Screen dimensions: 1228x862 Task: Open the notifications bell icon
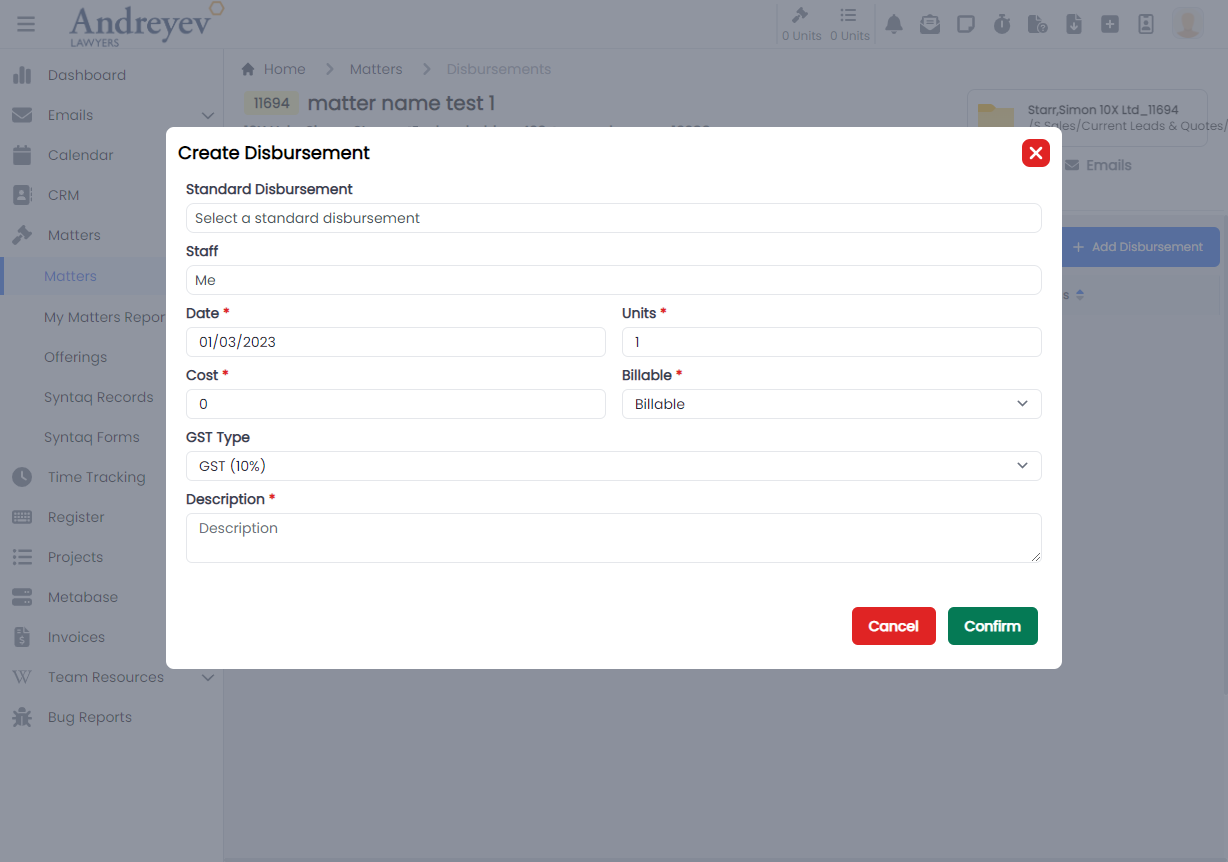[x=894, y=24]
